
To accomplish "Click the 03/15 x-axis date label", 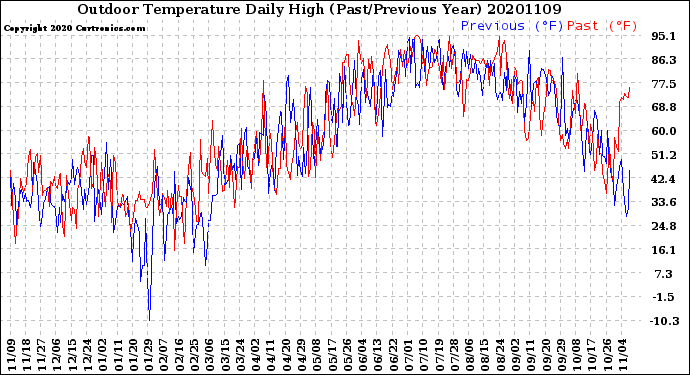I will (x=224, y=355).
